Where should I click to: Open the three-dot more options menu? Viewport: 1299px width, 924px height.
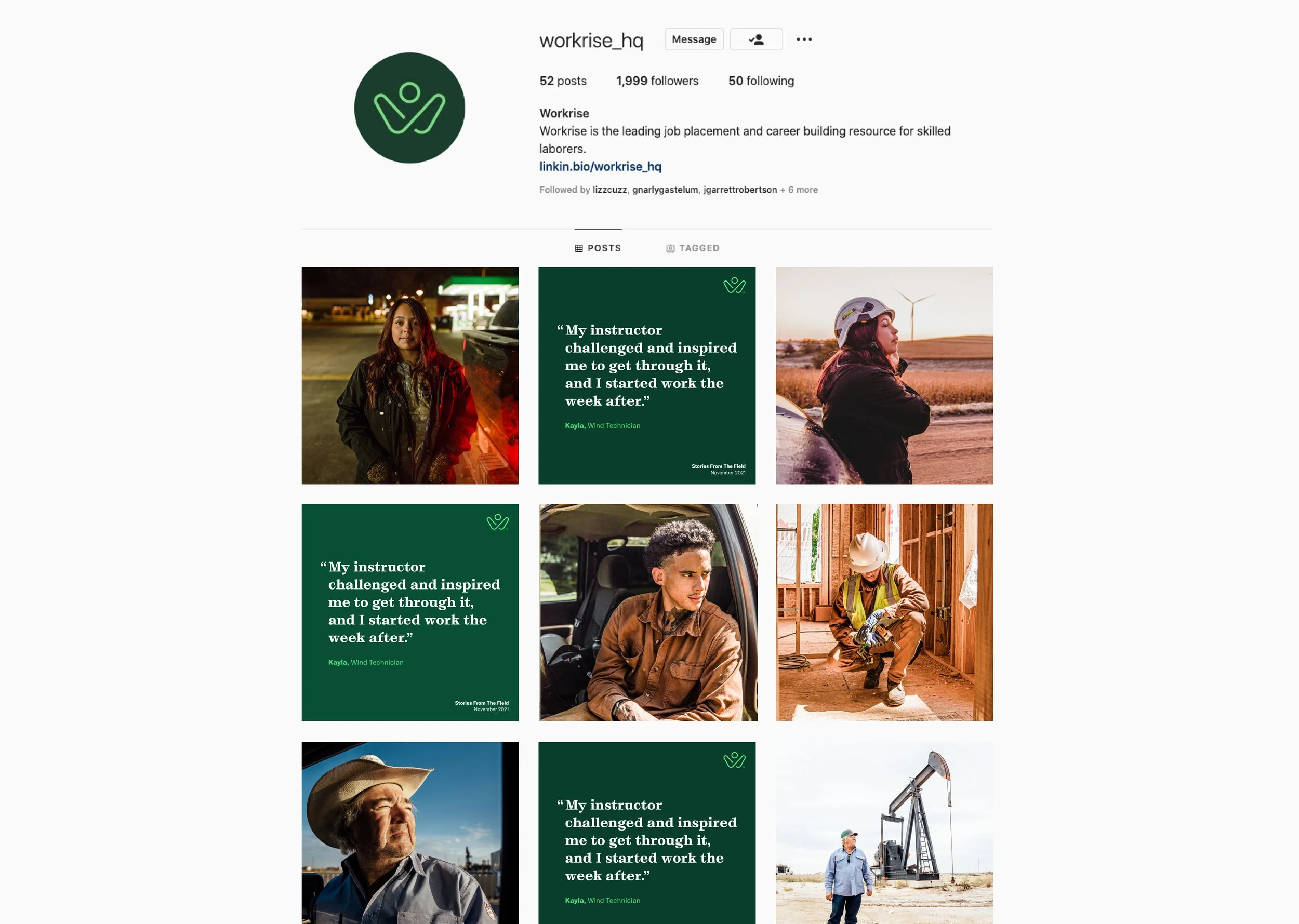click(804, 39)
